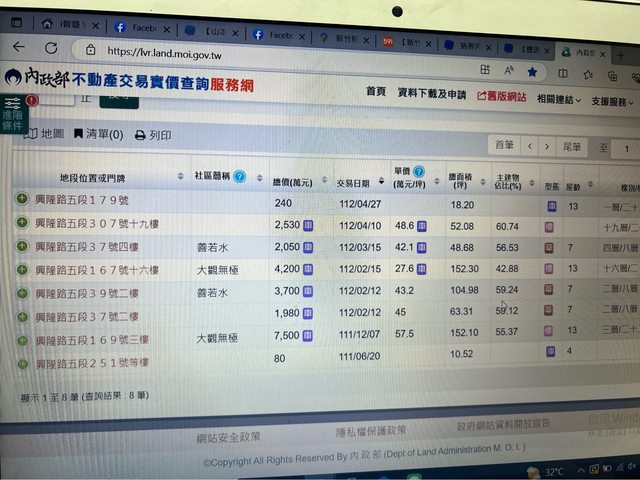Click the help icon beside 社區簡稱

tap(239, 176)
